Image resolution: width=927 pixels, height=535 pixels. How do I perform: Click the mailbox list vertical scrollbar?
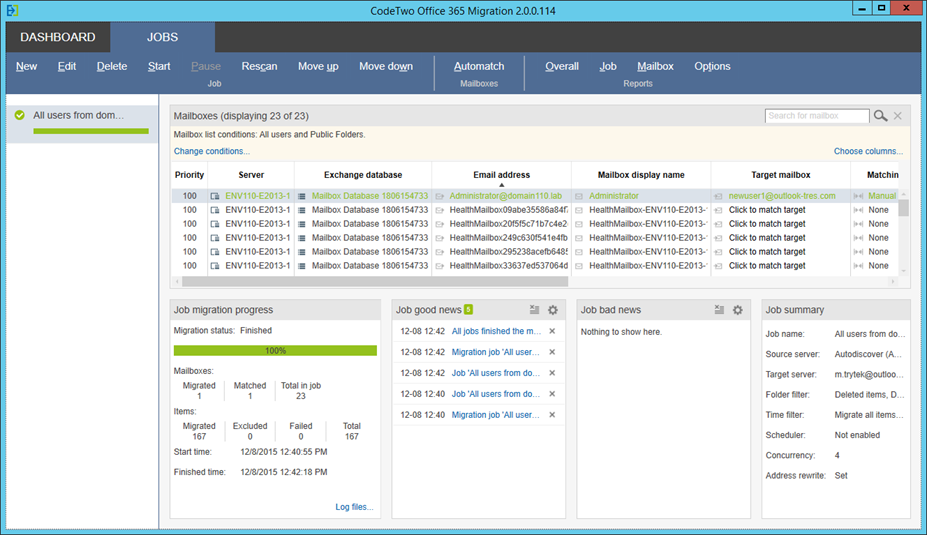coord(903,207)
